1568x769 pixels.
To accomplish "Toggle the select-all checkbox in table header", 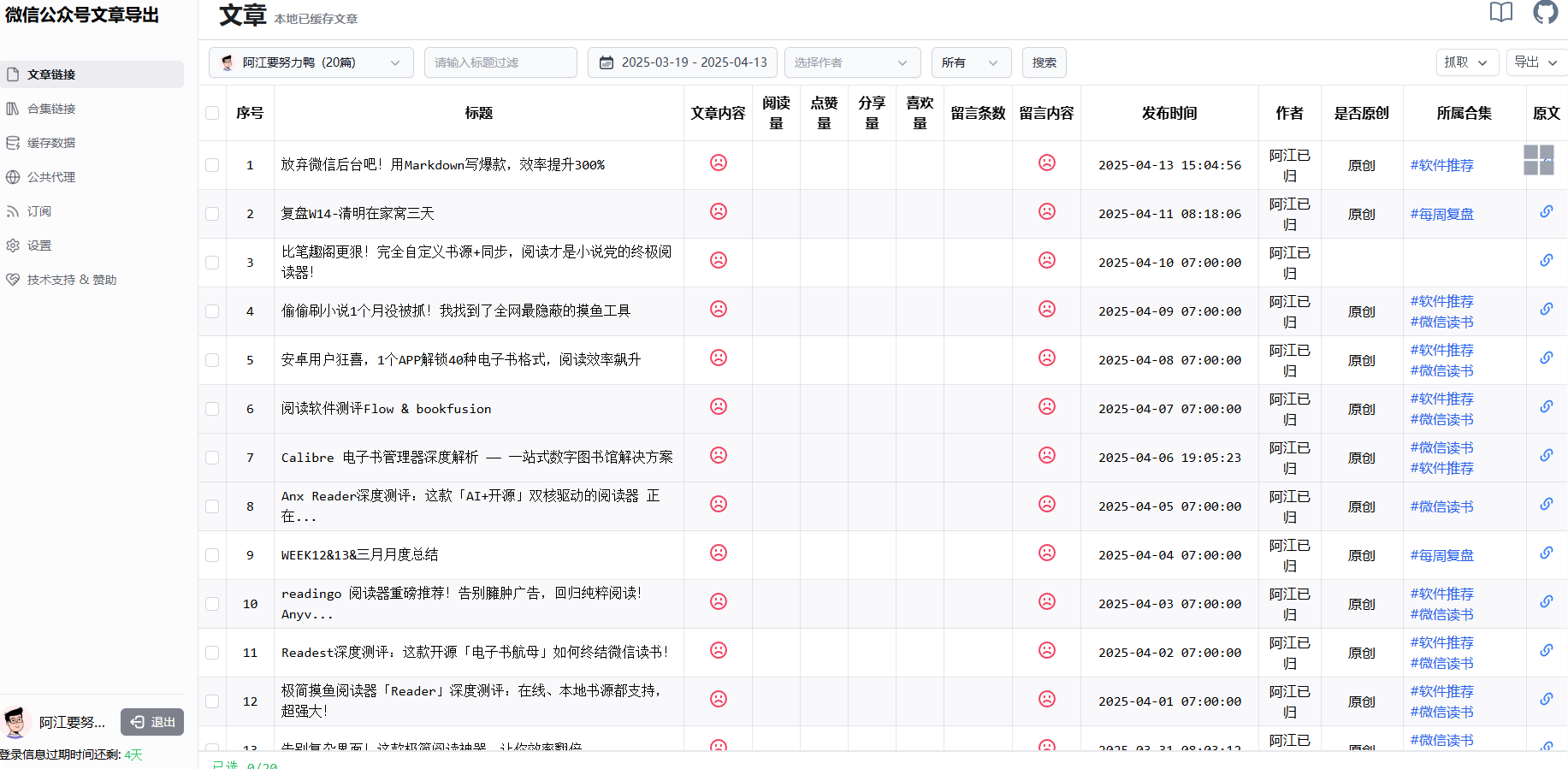I will tap(212, 113).
